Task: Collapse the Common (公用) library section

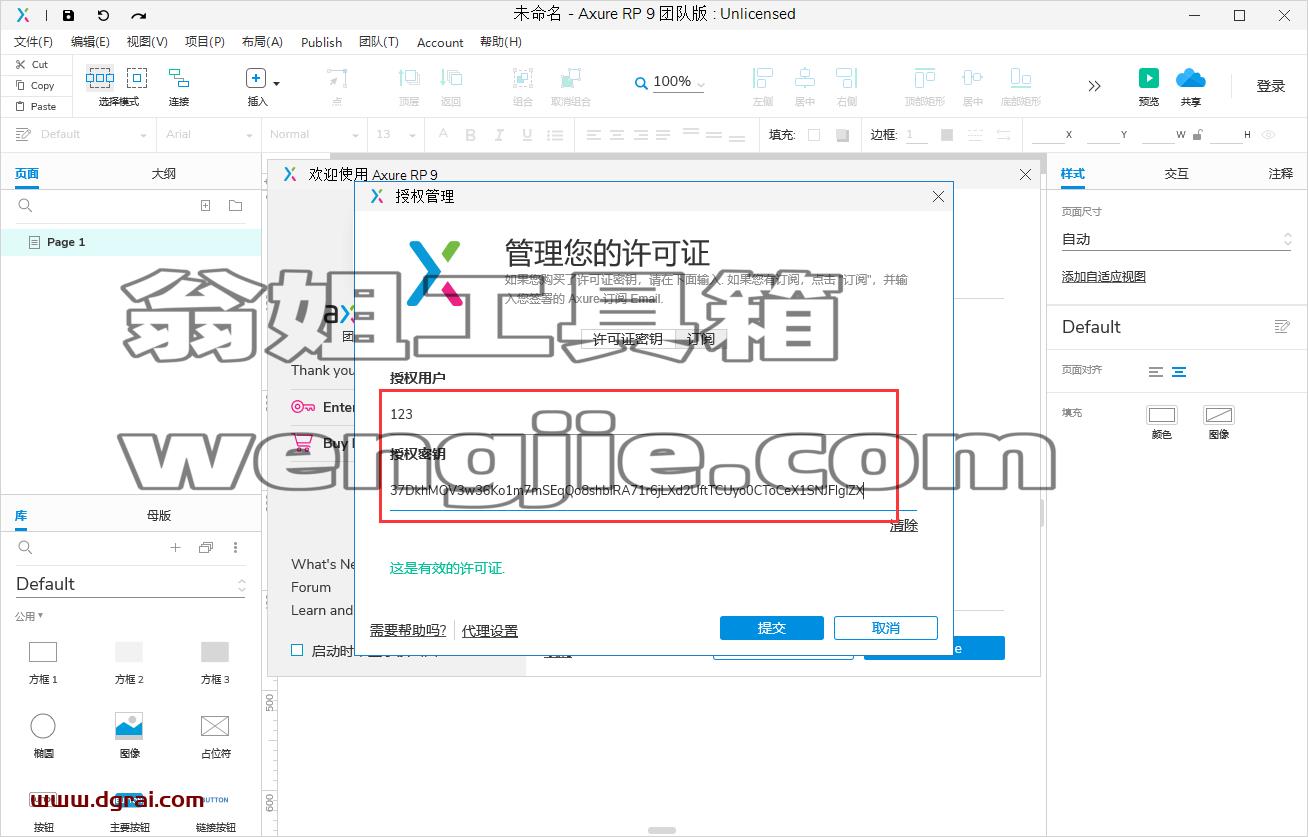Action: [x=29, y=616]
